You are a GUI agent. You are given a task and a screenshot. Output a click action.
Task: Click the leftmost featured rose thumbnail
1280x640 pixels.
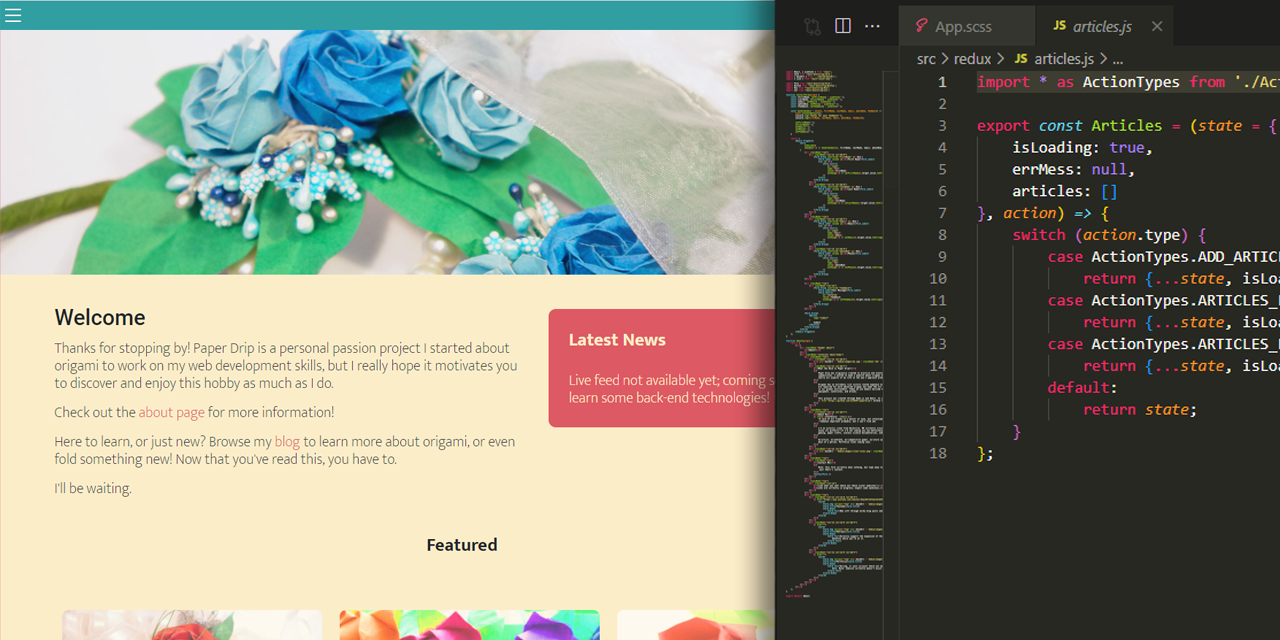191,630
